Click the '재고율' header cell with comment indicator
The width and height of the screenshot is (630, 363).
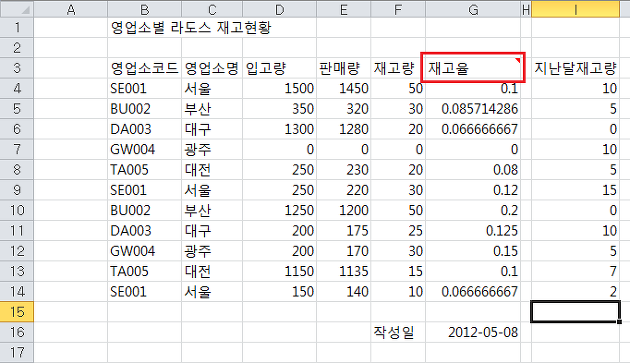click(x=473, y=68)
